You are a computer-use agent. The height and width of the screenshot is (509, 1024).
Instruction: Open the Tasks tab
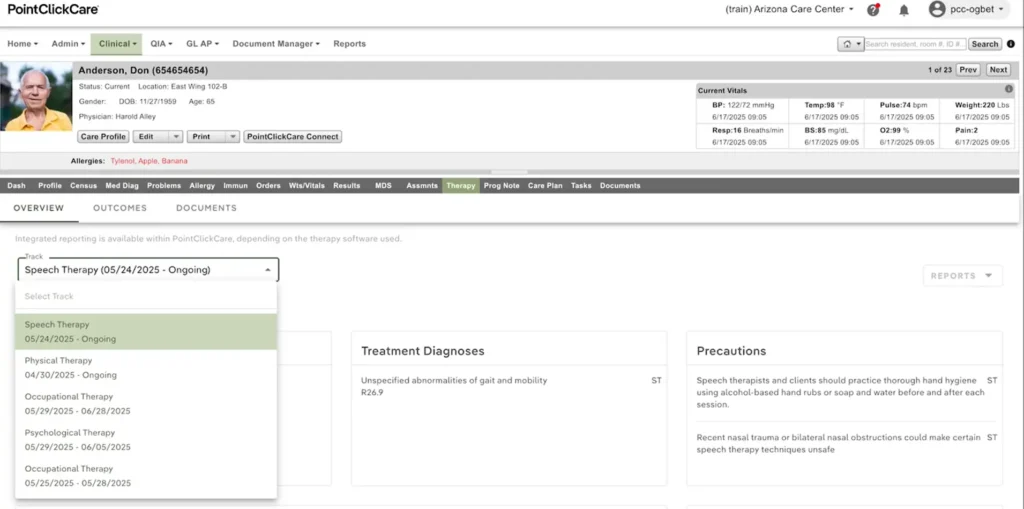pos(581,186)
